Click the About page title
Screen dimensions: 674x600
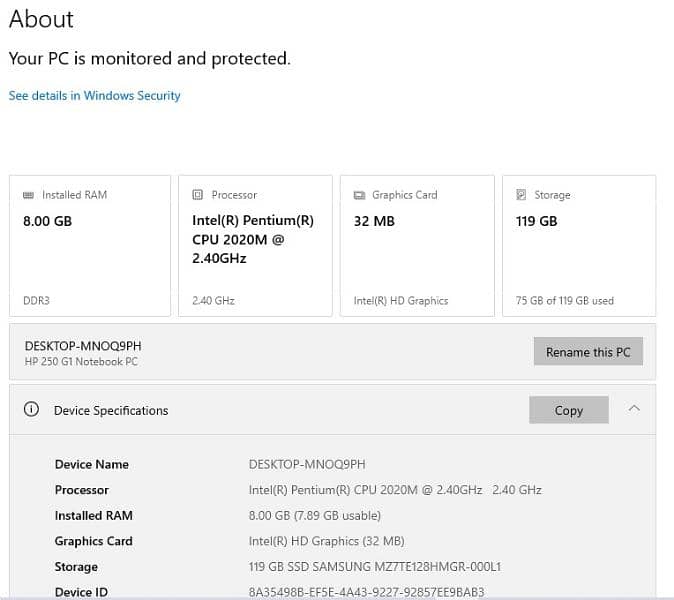[x=41, y=19]
